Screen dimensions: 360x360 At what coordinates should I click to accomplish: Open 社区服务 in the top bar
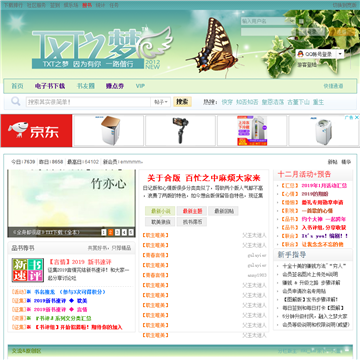pyautogui.click(x=36, y=5)
